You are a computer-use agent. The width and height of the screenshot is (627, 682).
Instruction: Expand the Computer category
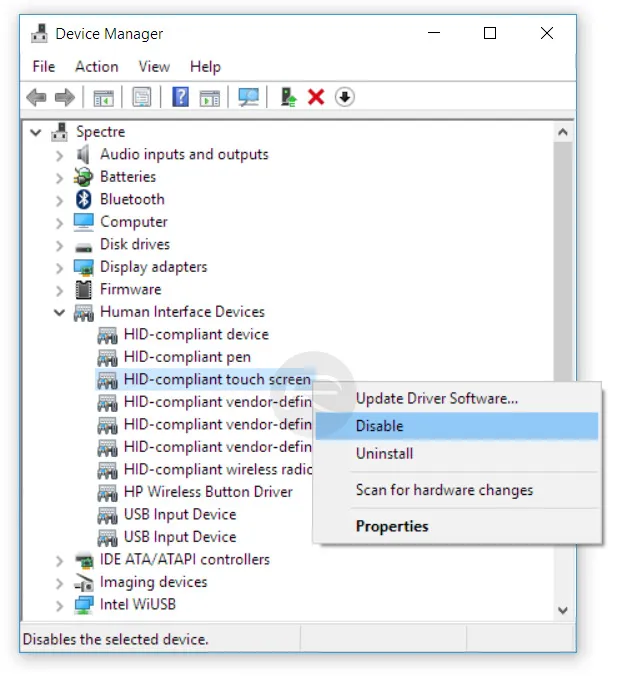60,223
